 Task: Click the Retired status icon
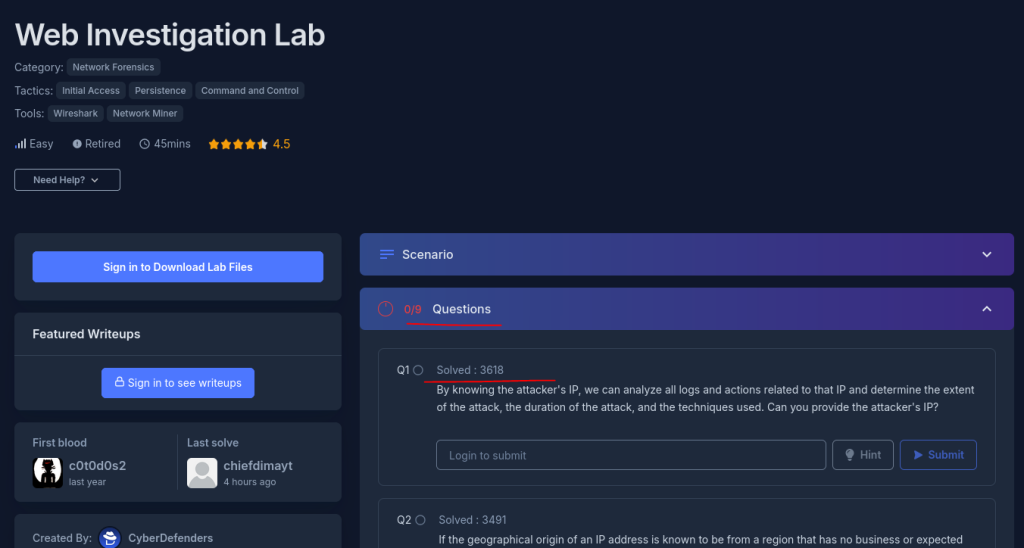[77, 144]
